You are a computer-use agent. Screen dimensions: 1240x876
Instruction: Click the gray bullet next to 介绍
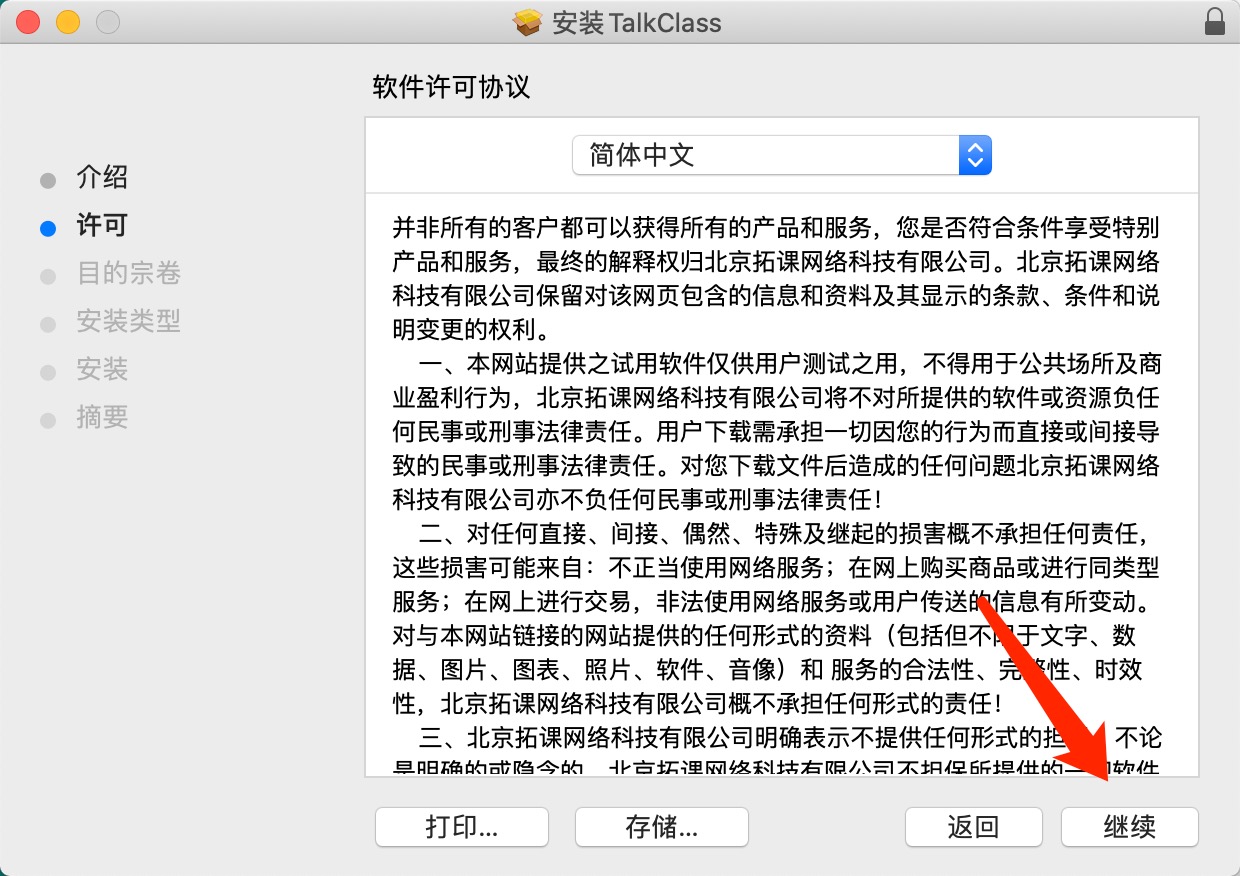click(x=48, y=181)
